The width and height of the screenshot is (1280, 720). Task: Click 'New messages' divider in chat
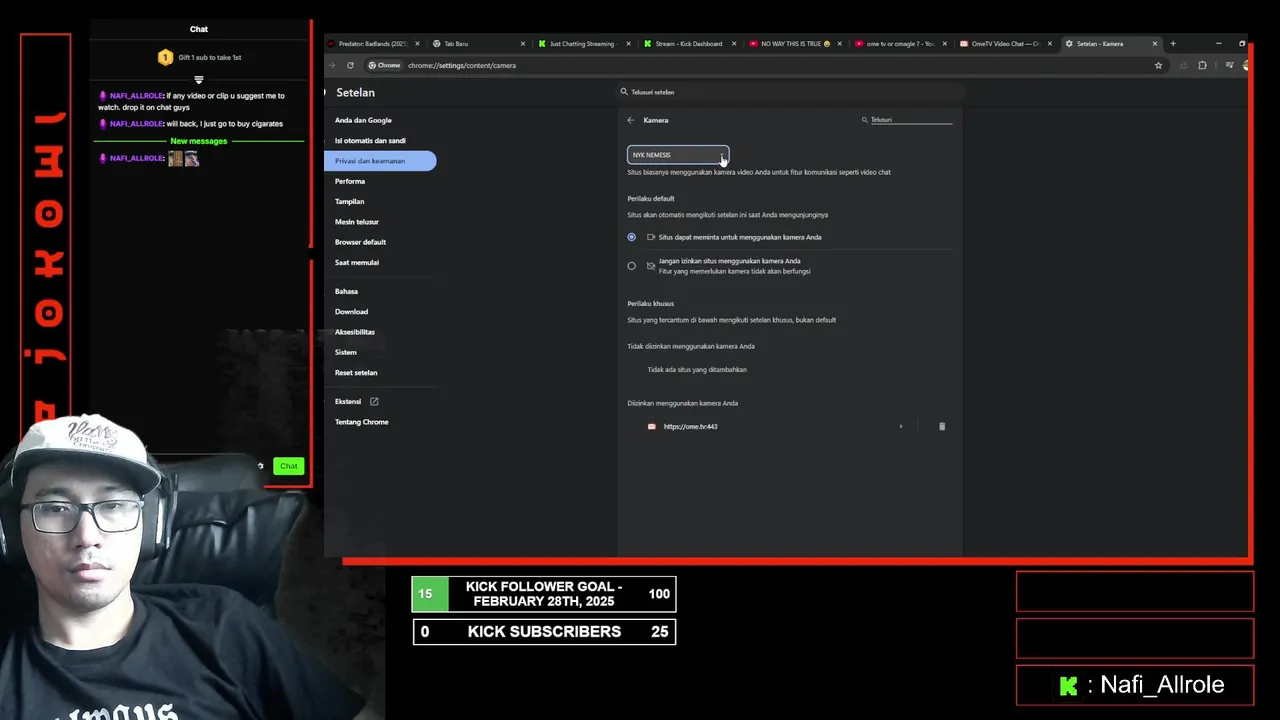tap(199, 141)
